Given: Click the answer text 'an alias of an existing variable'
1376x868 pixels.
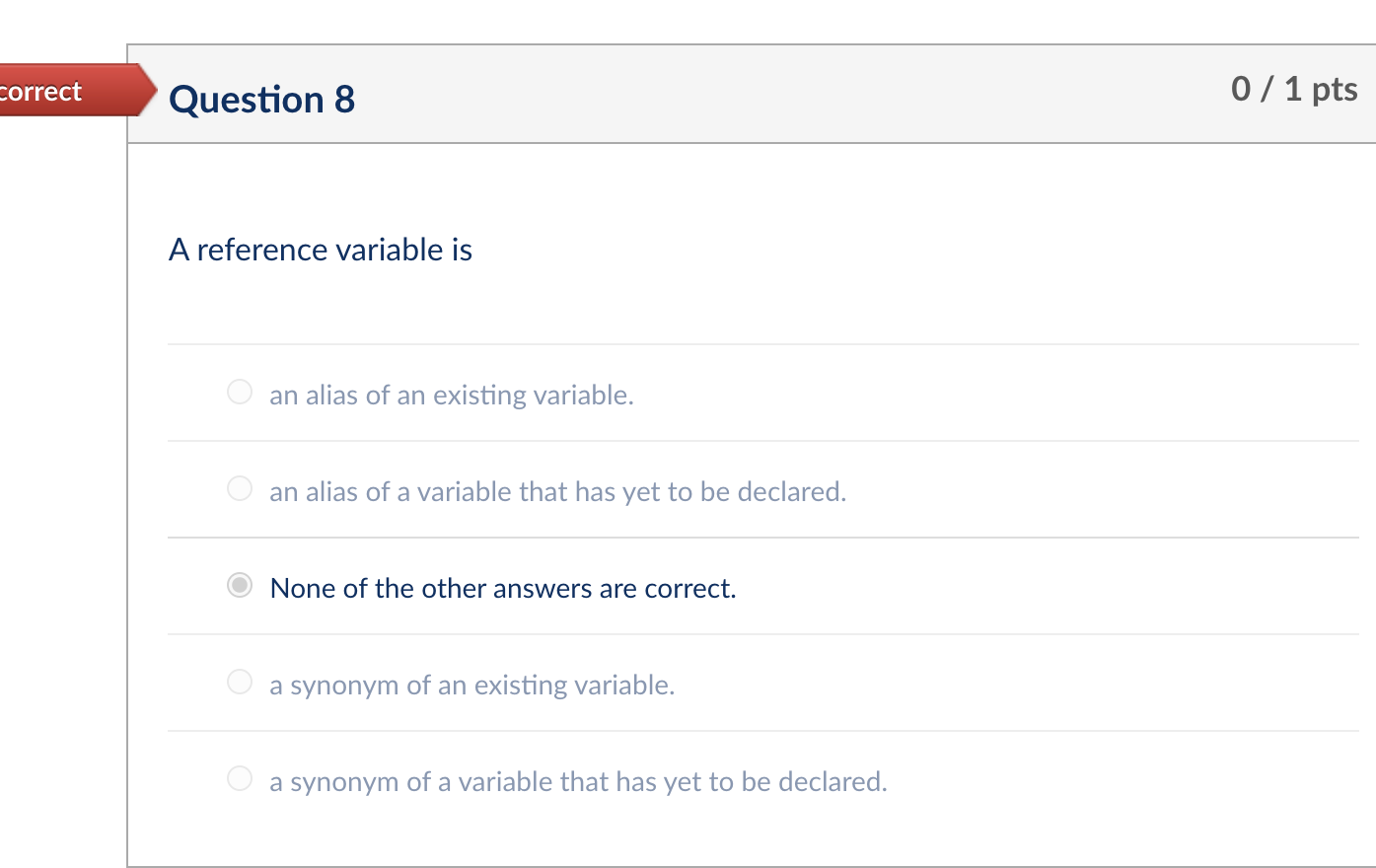Looking at the screenshot, I should pyautogui.click(x=452, y=395).
